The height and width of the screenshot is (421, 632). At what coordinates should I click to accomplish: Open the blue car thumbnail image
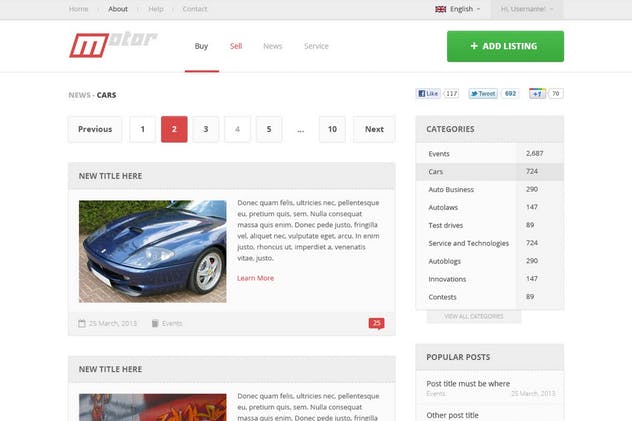pos(153,251)
